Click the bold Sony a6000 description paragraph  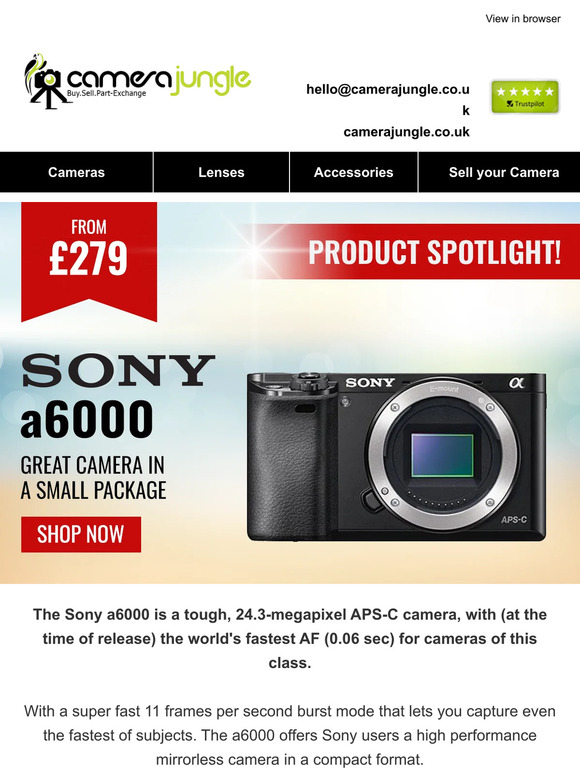(x=290, y=638)
